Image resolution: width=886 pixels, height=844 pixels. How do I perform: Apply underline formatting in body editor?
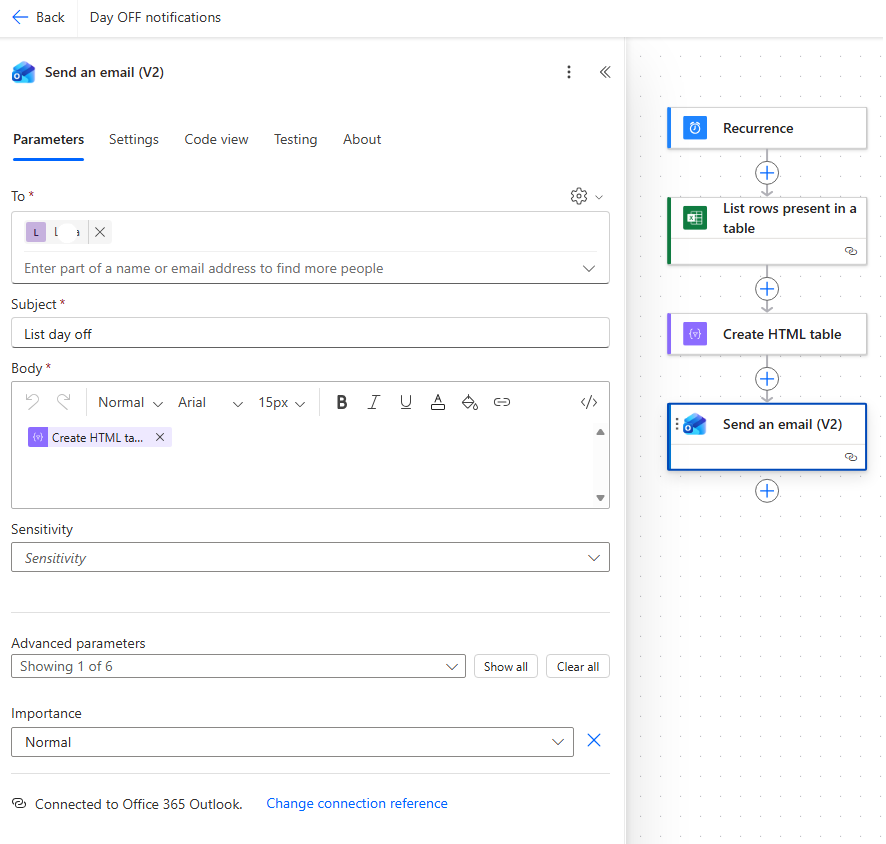[x=406, y=402]
